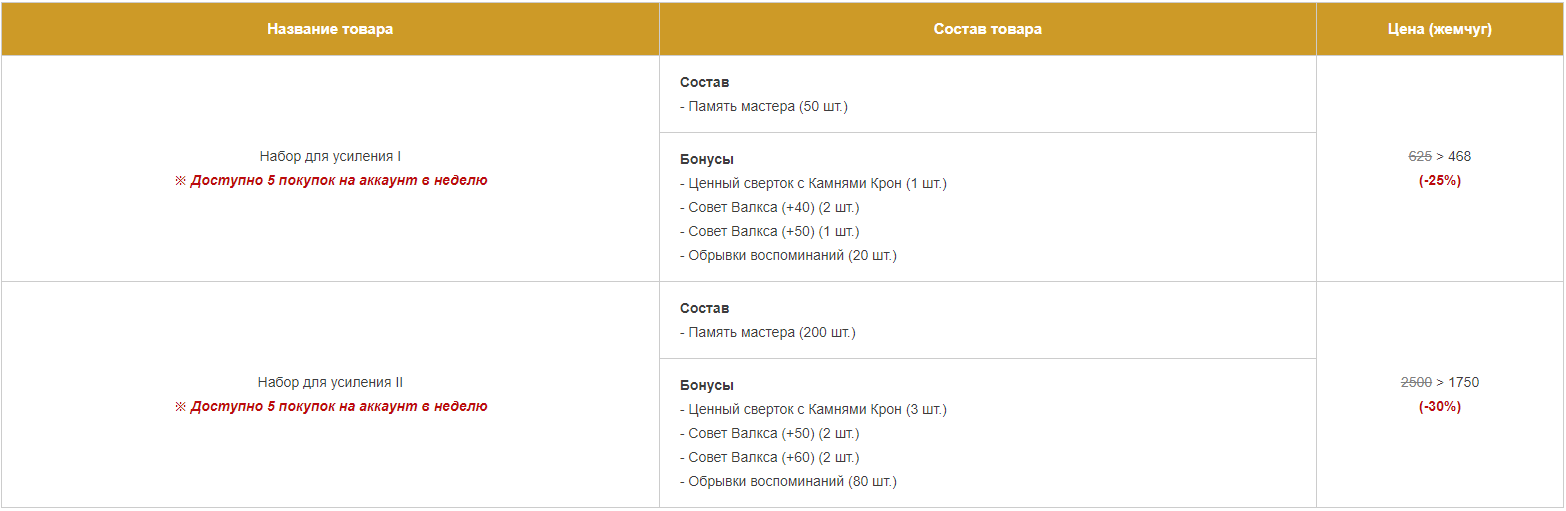Select the "Набор для усиления II" product name

pos(330,382)
